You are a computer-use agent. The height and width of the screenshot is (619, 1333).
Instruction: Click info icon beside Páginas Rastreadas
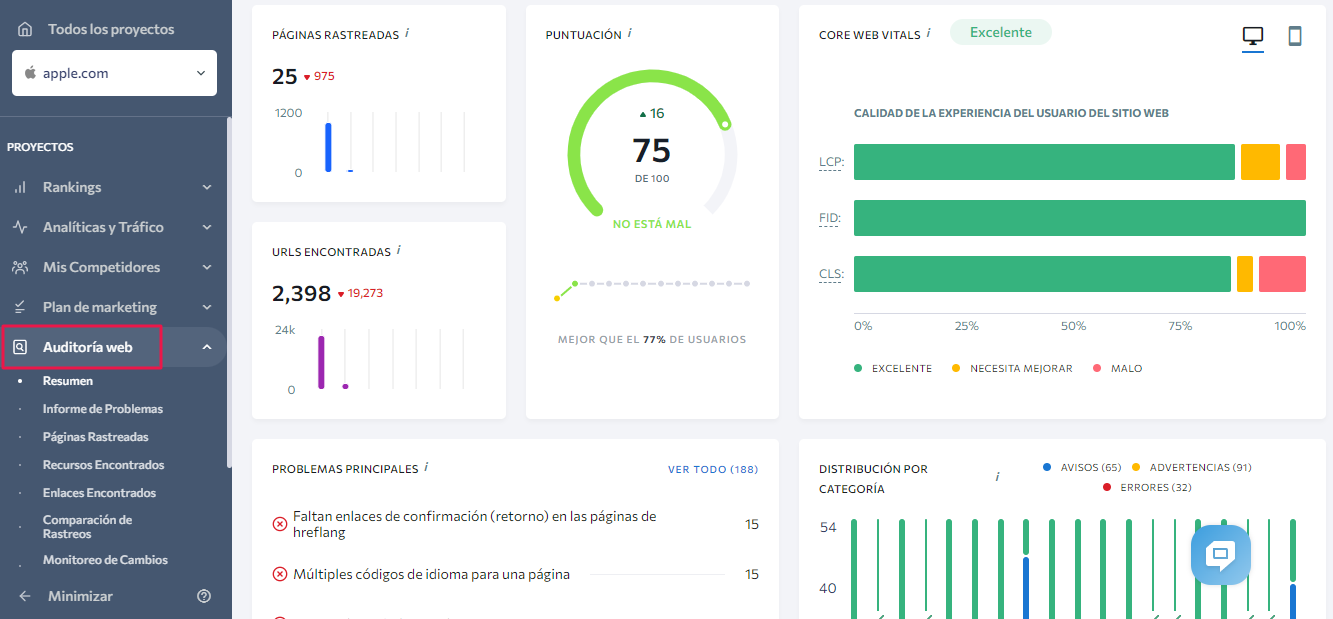coord(407,33)
